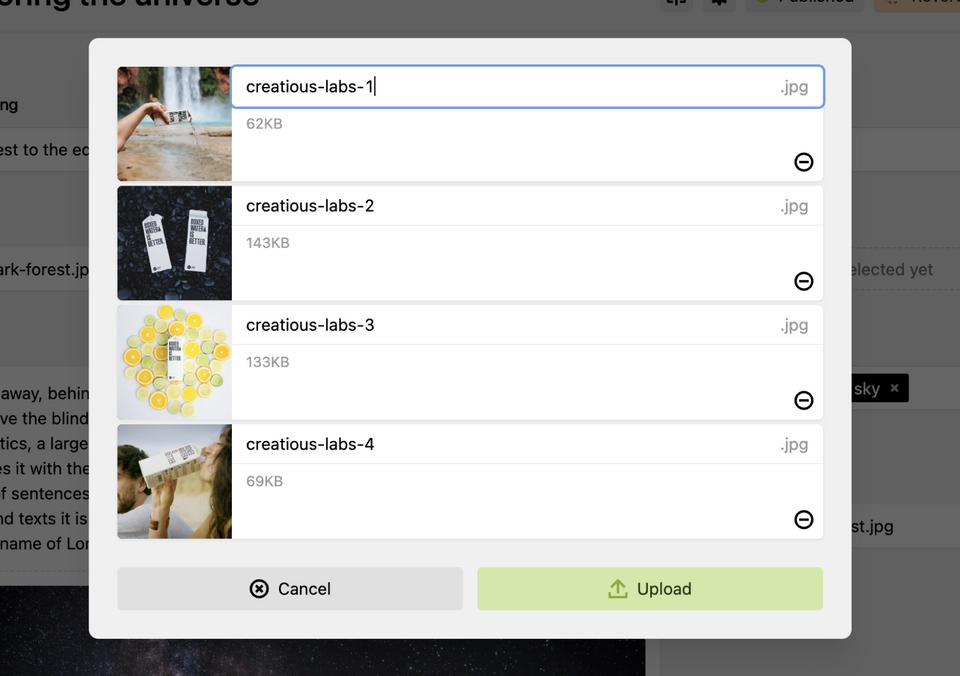Click the 69KB file size text
Image resolution: width=960 pixels, height=676 pixels.
(x=264, y=481)
